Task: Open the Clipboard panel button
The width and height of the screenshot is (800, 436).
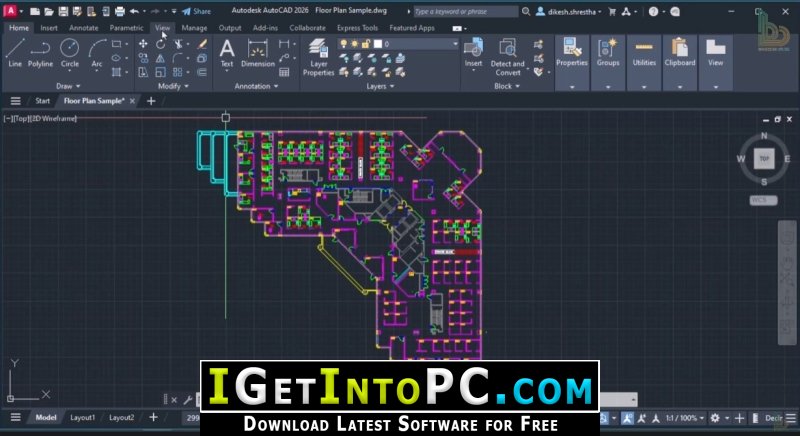Action: 680,53
